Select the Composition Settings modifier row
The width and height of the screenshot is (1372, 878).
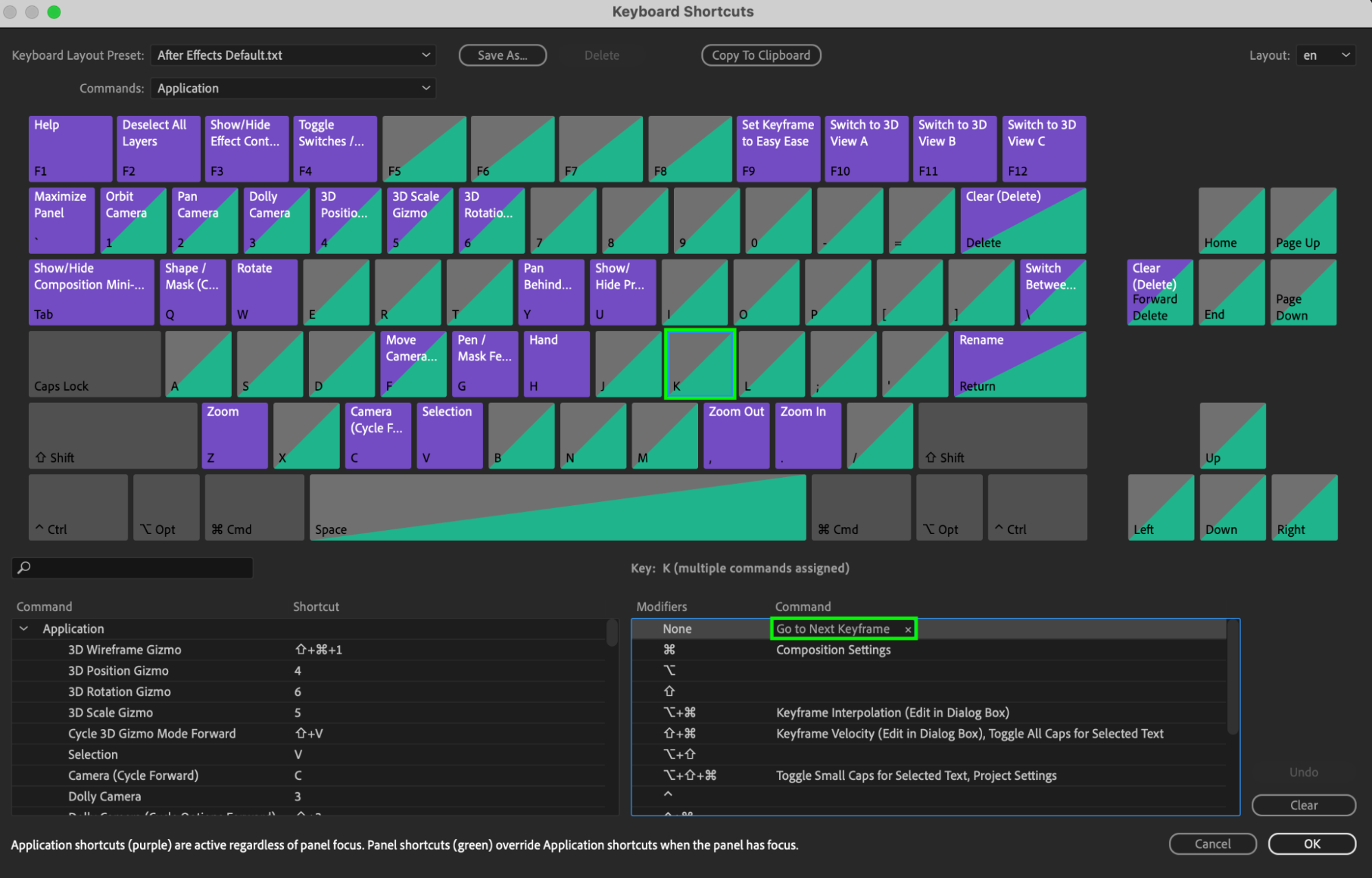833,650
